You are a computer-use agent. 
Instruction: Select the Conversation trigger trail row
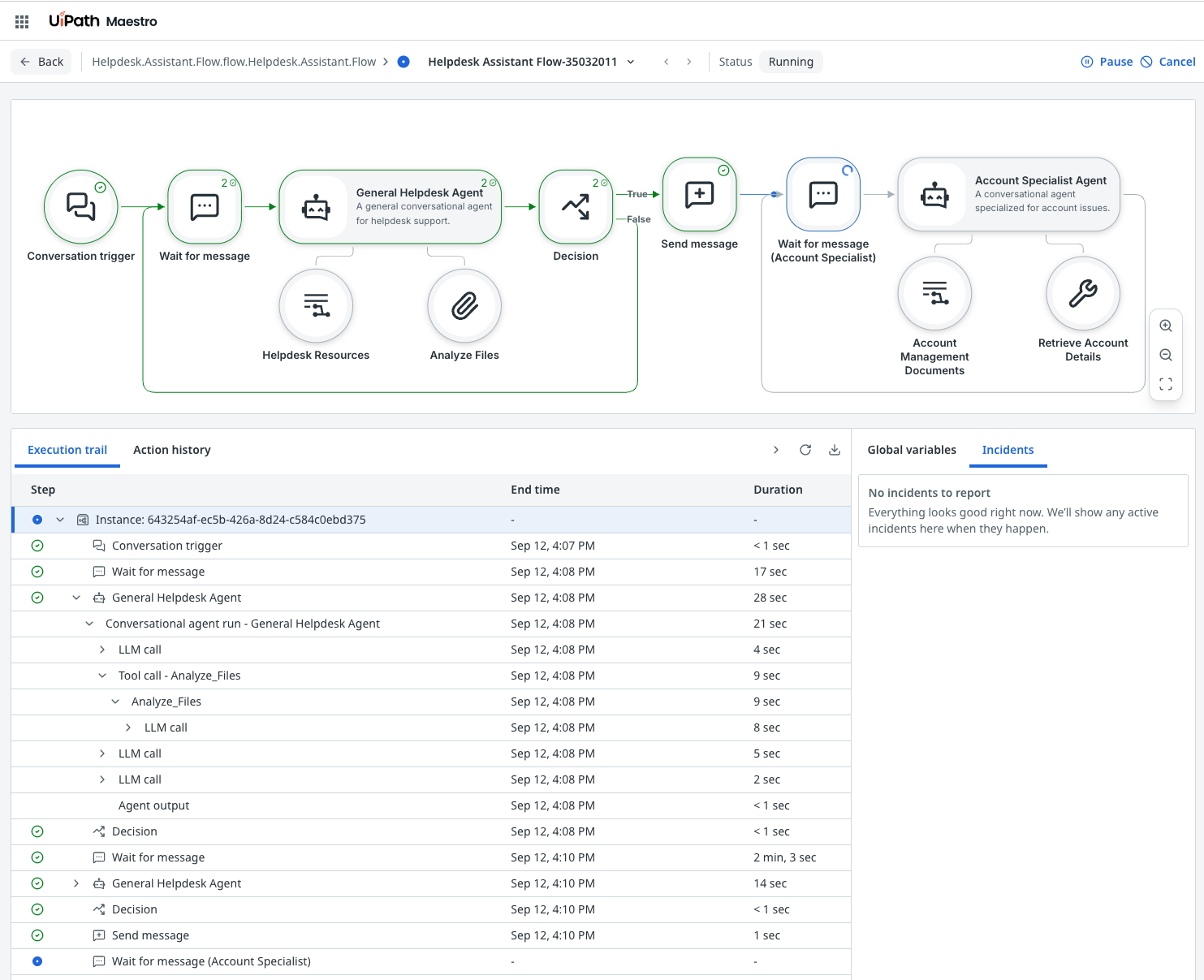click(x=431, y=546)
